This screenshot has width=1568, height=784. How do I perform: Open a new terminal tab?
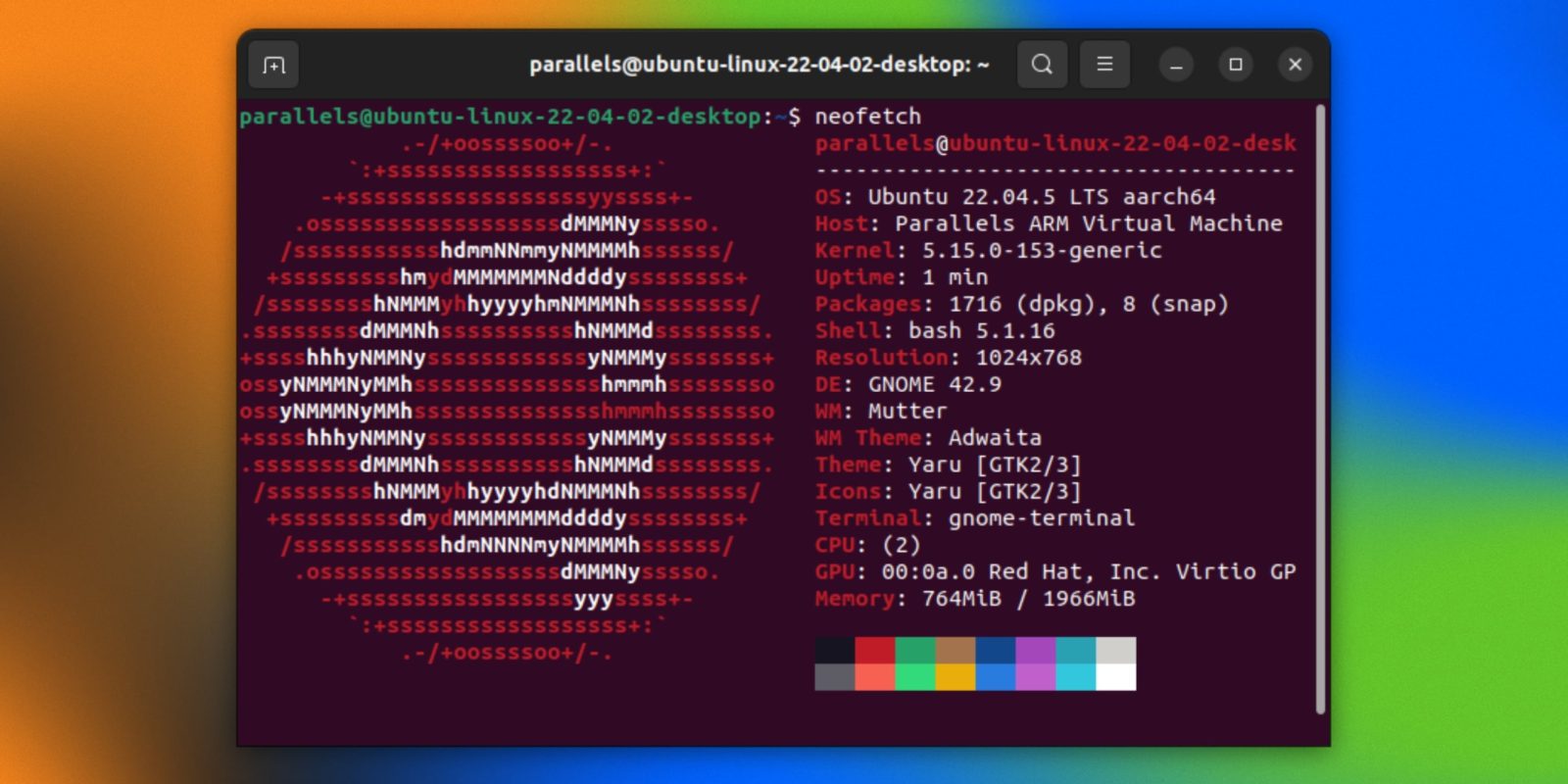(x=273, y=65)
